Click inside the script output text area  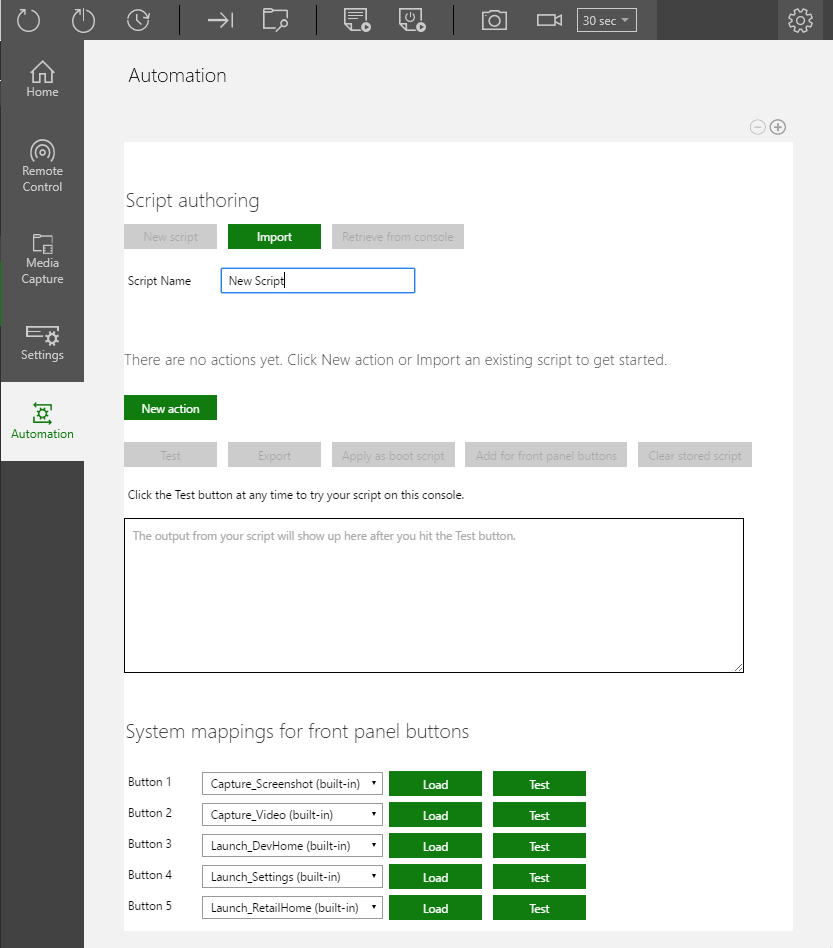434,596
